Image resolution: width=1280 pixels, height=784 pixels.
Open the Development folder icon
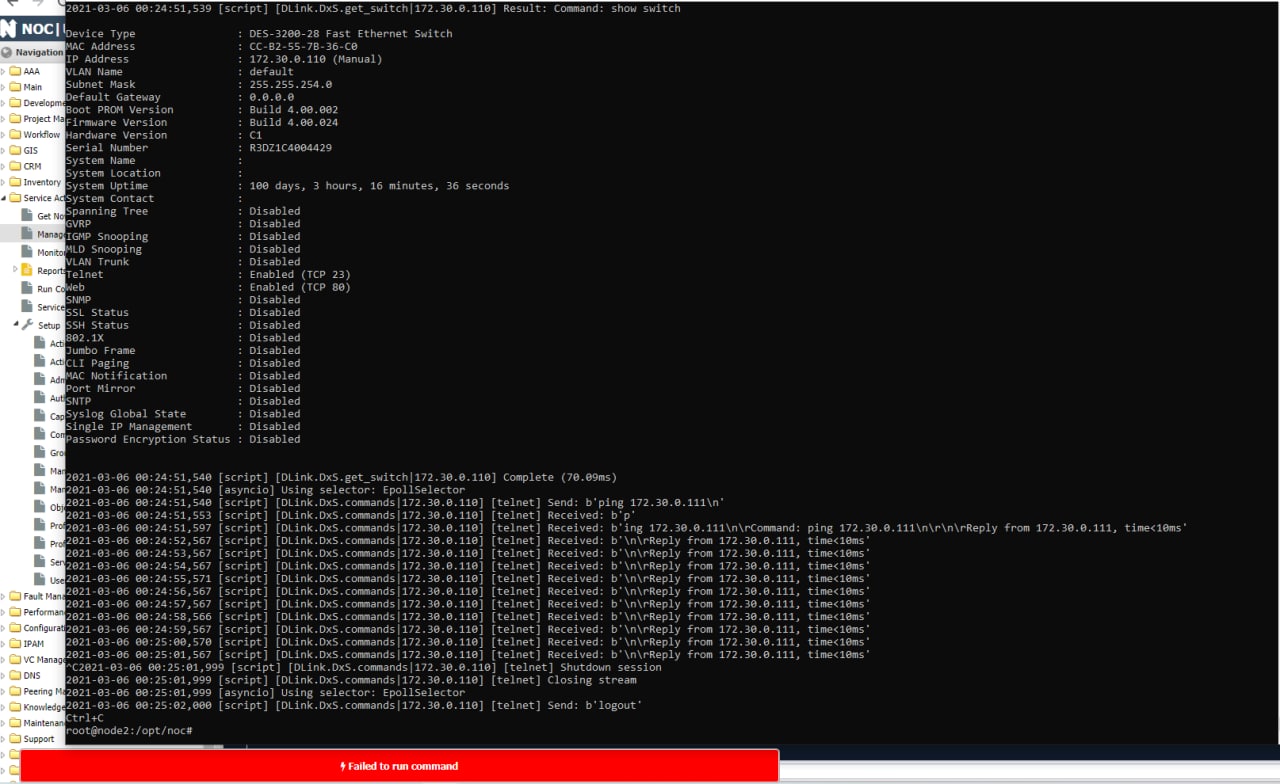coord(15,103)
